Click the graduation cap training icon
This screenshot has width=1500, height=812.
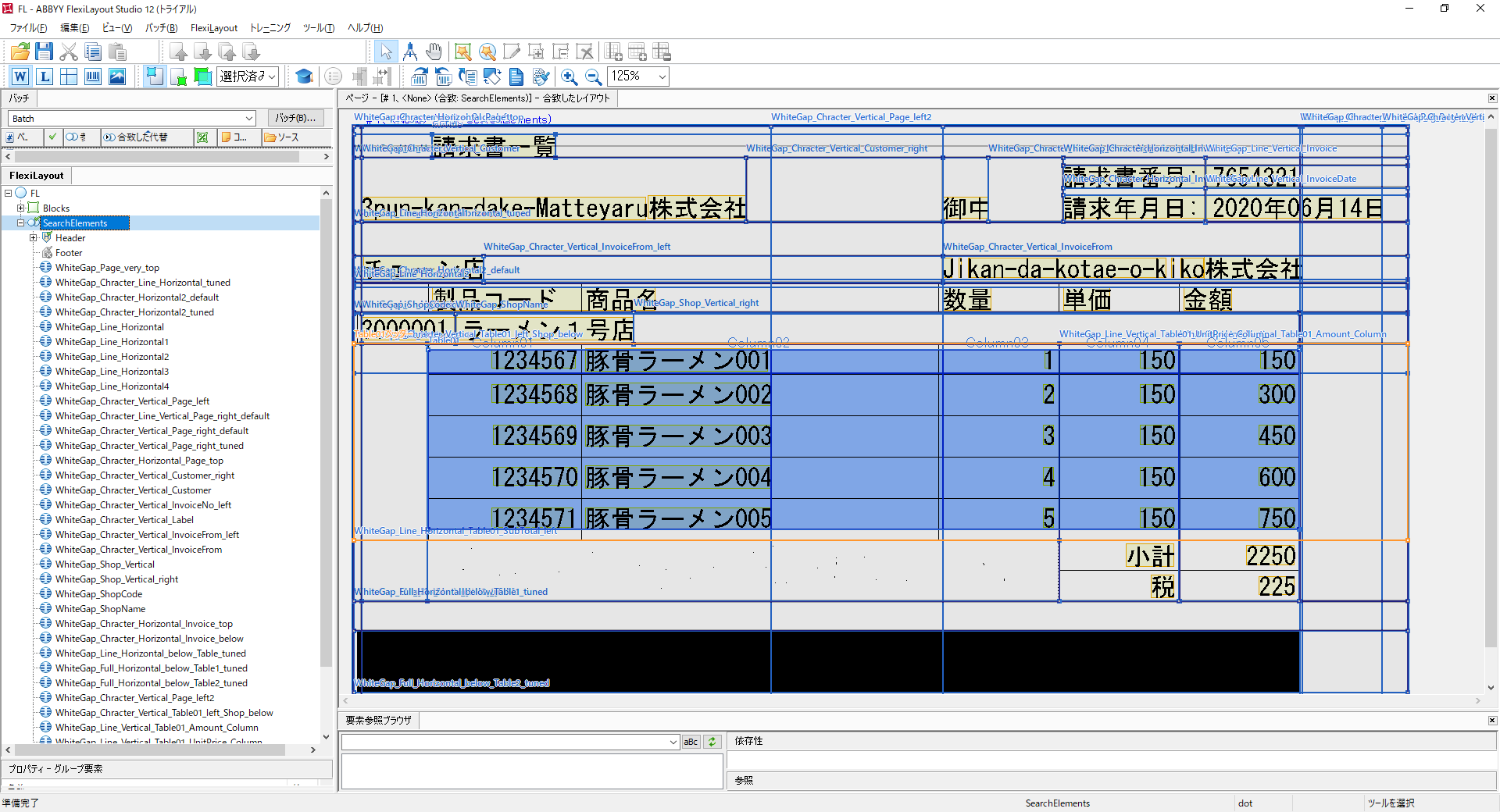pyautogui.click(x=304, y=76)
